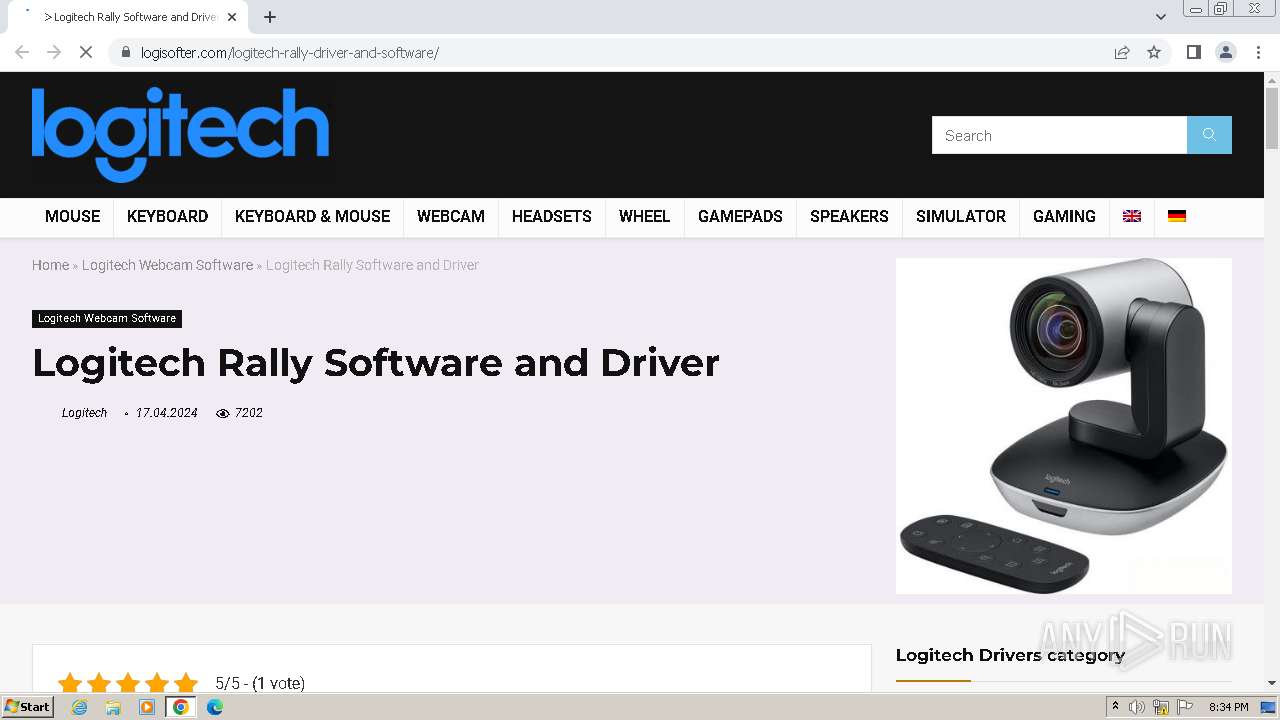Open the HEADSETS menu

[552, 216]
